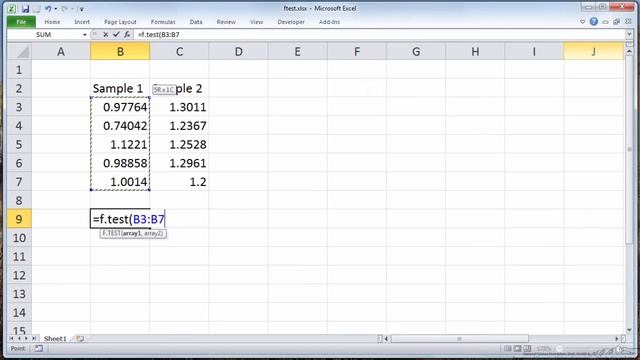Open Excel Help question mark icon
The image size is (640, 360).
(x=593, y=22)
